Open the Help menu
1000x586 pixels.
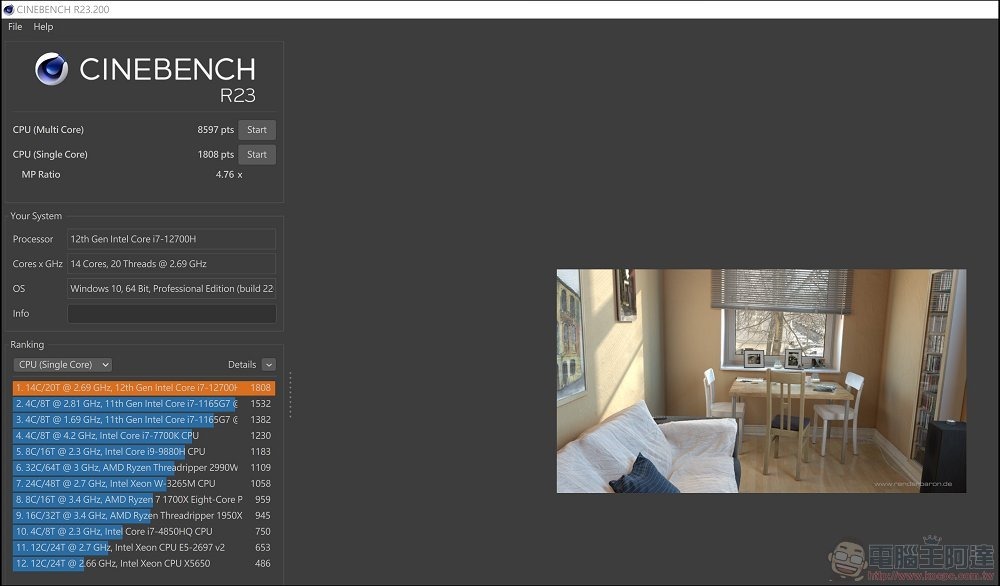tap(43, 27)
